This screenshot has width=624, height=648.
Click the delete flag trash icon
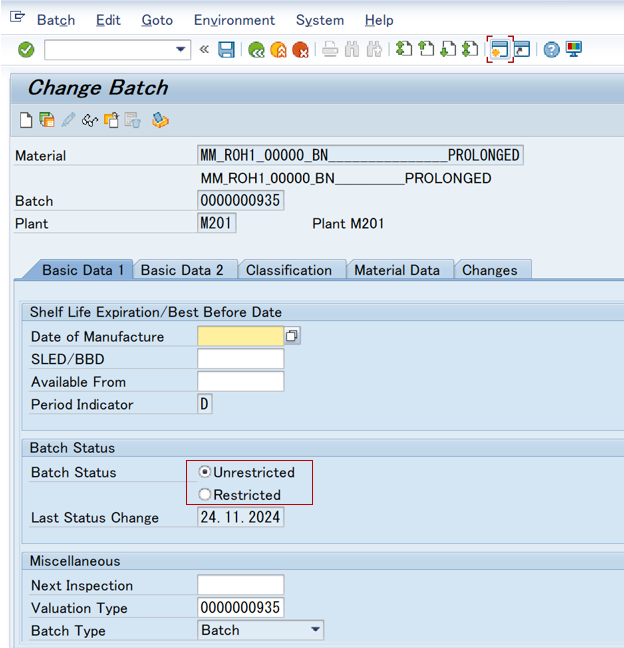tap(133, 120)
